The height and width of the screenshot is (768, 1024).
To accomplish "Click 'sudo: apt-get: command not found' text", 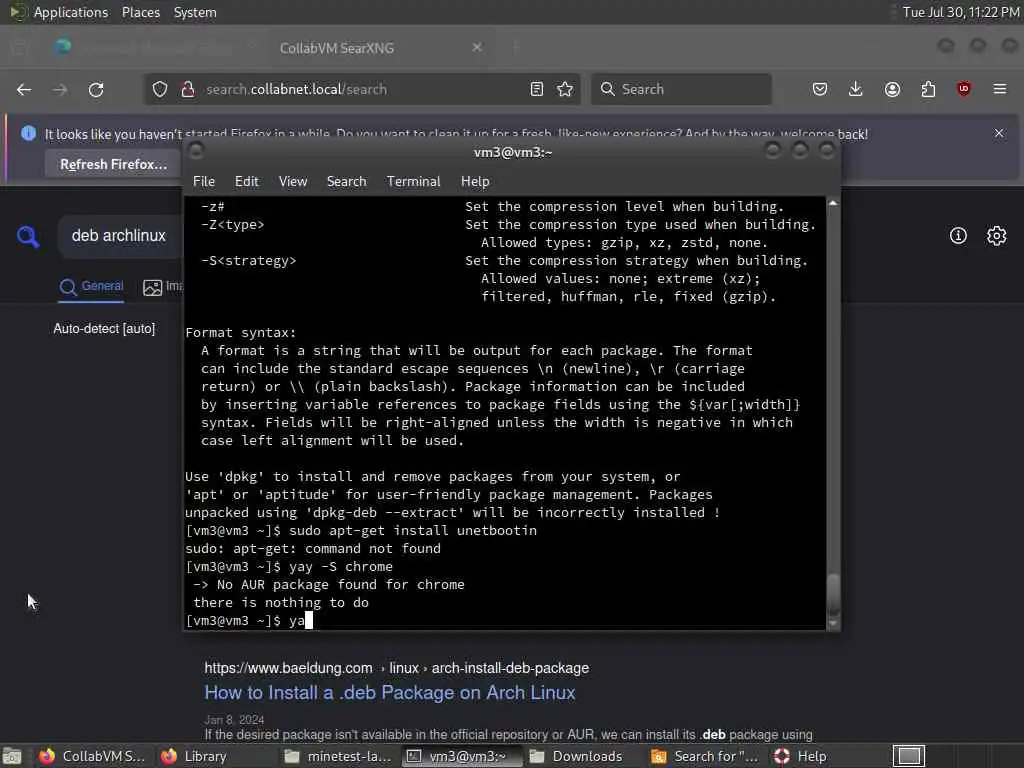I will click(x=313, y=549).
